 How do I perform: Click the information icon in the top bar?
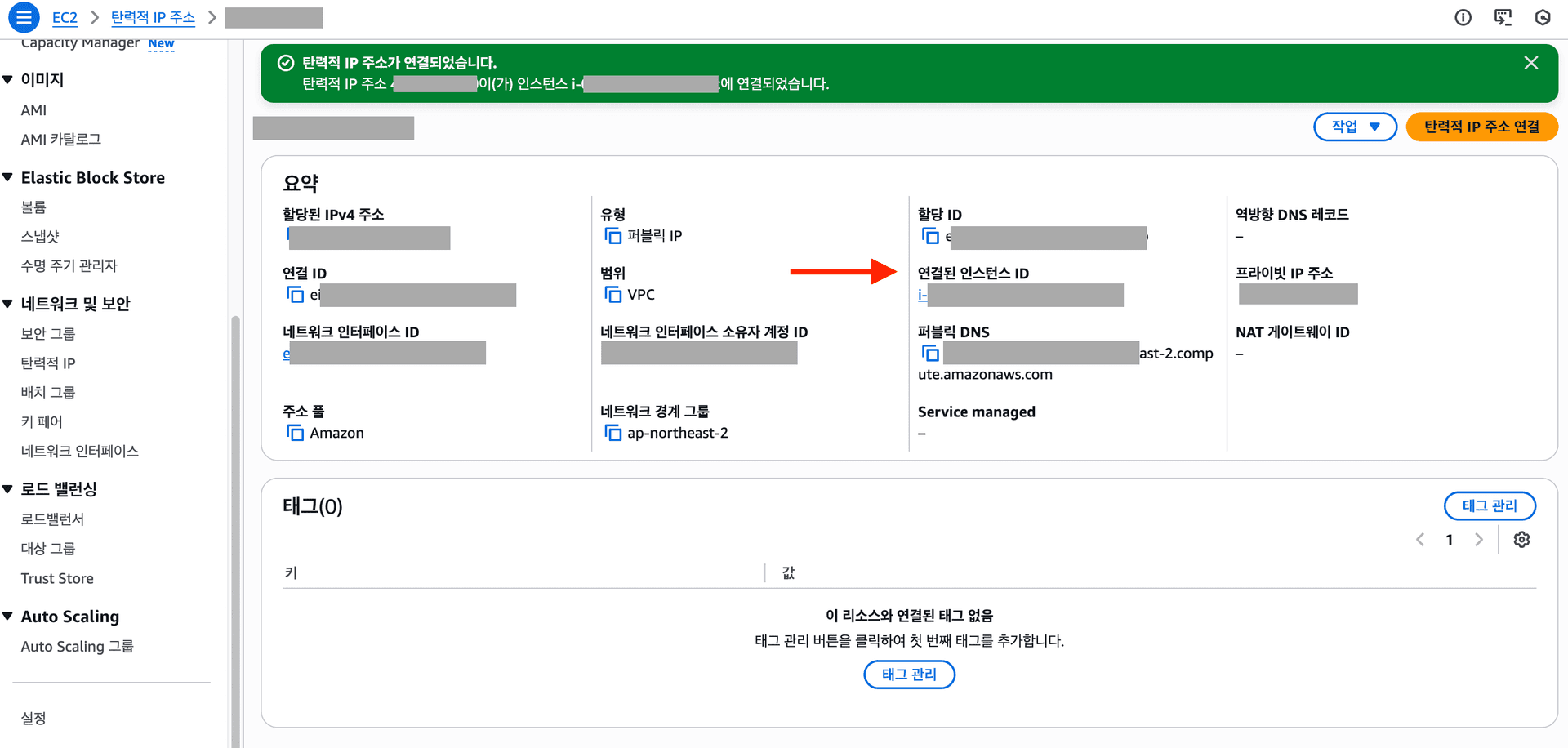tap(1463, 17)
